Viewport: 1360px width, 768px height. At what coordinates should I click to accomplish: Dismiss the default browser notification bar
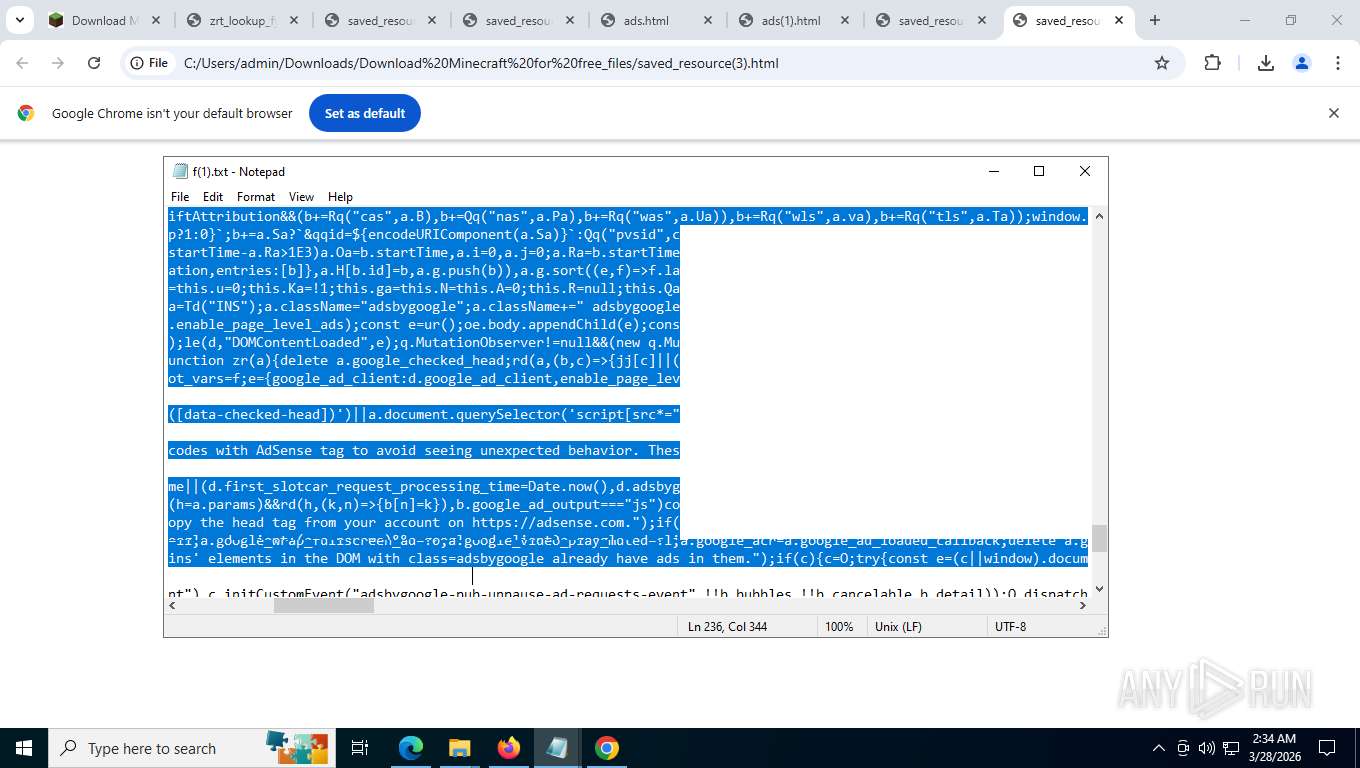1333,113
